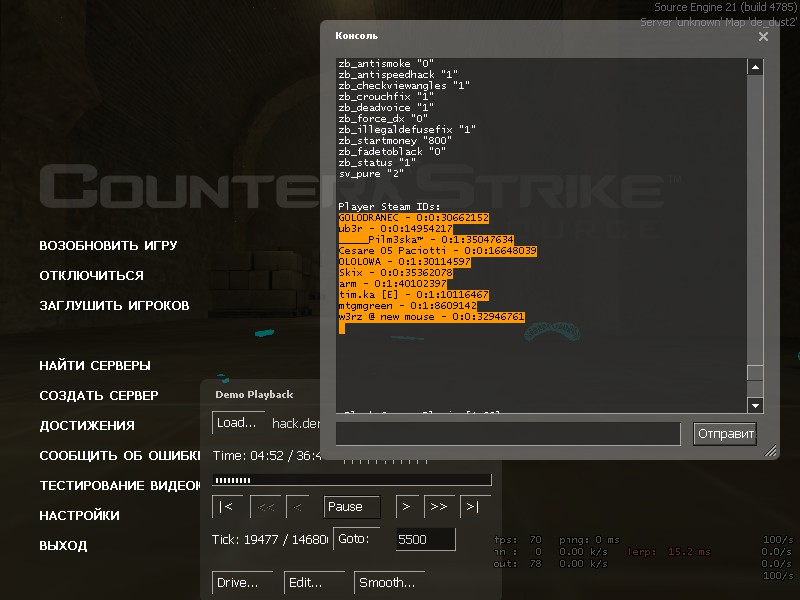This screenshot has height=600, width=800.
Task: Open ЗАГЛУШИТЬ ИГРОКОВ menu item
Action: click(114, 306)
